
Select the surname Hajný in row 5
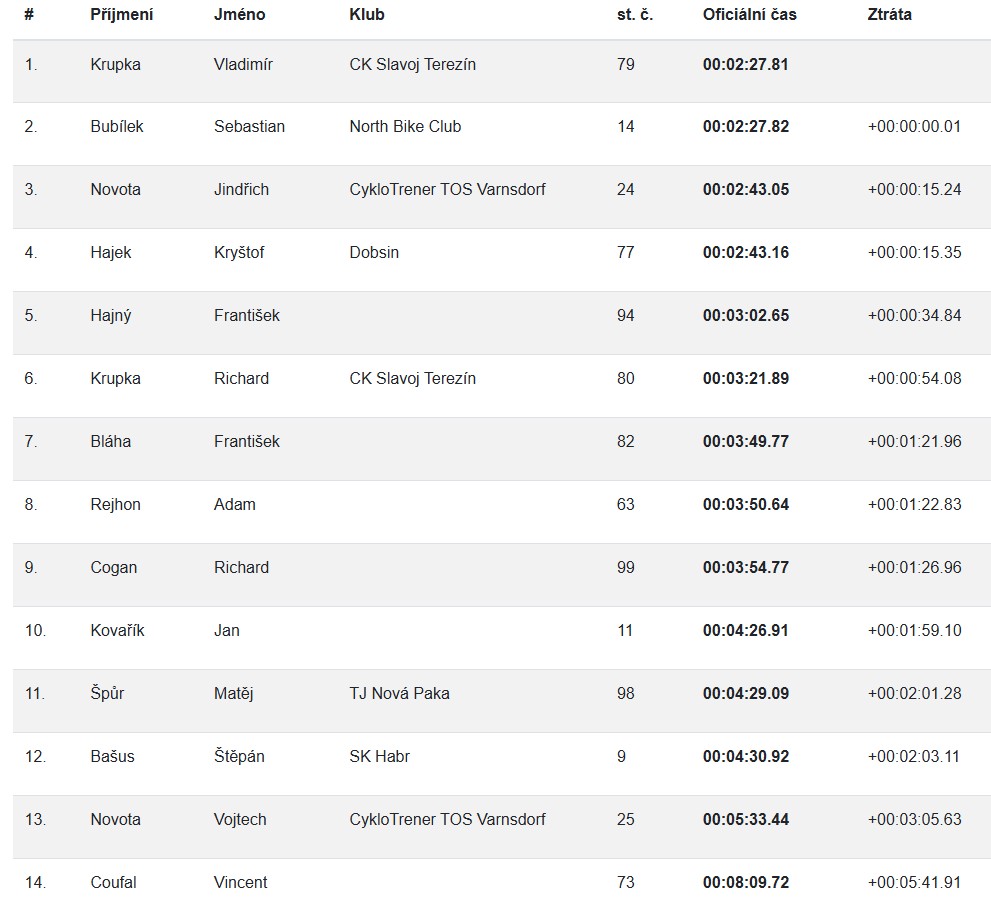point(110,316)
